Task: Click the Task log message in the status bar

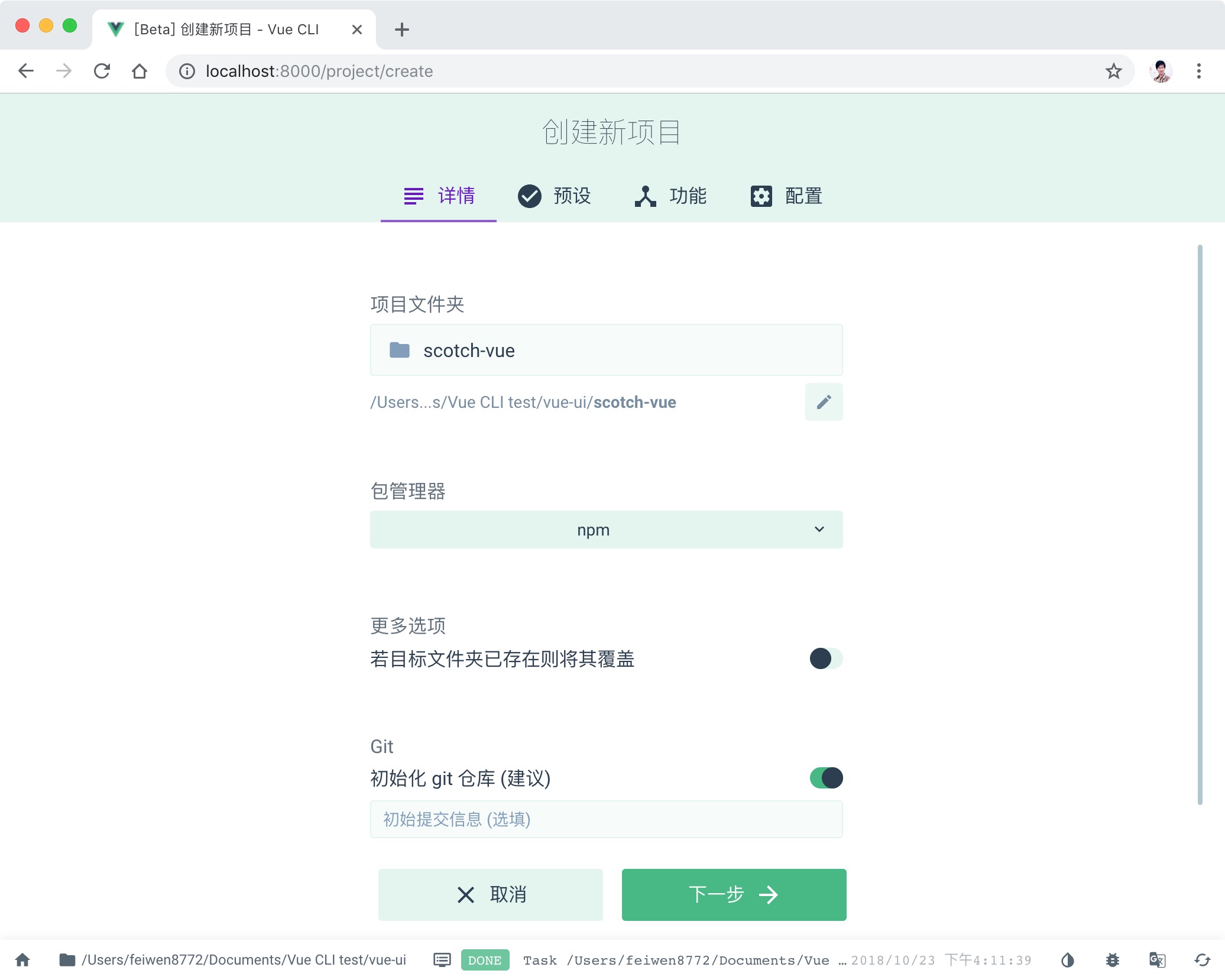Action: [685, 960]
